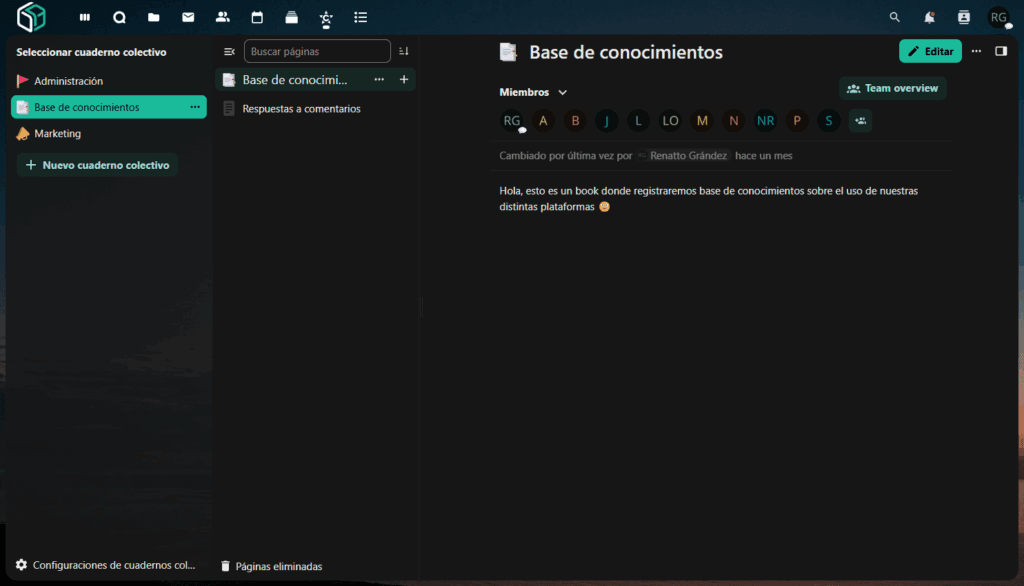
Task: Collapse the Miembros section chevron
Action: (563, 93)
